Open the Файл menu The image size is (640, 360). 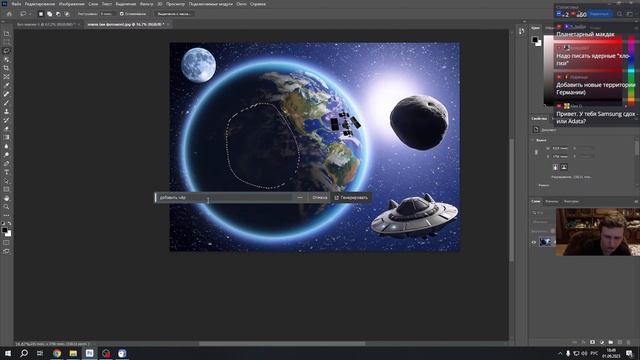pyautogui.click(x=16, y=4)
